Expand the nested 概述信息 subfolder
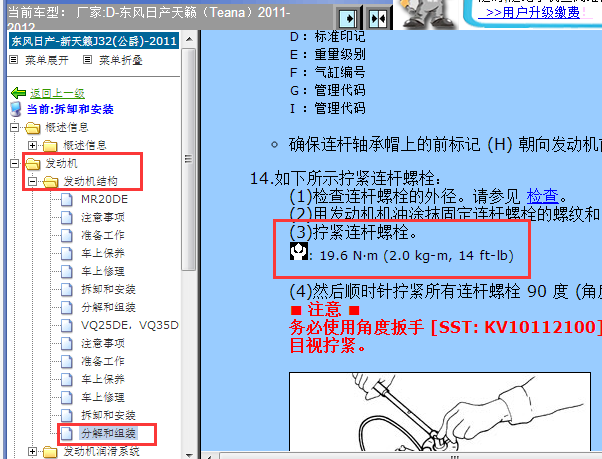Image resolution: width=602 pixels, height=459 pixels. (x=33, y=145)
